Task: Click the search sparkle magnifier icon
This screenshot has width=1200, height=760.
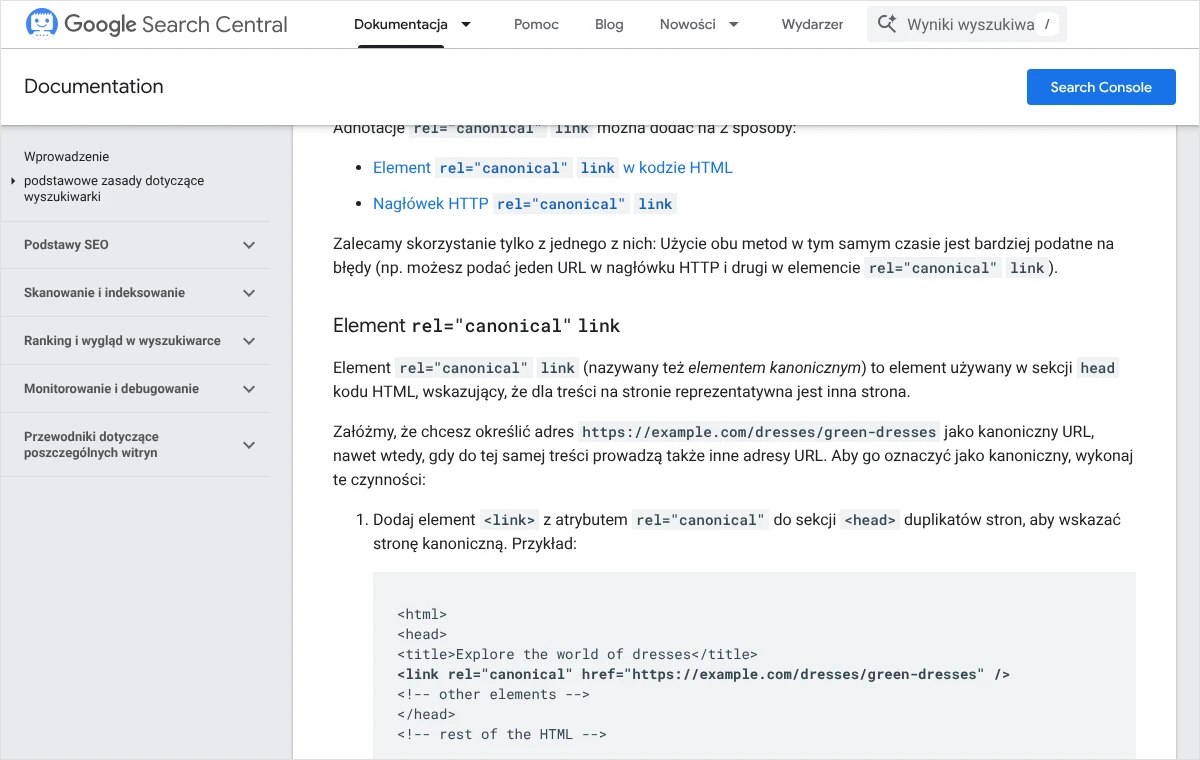Action: point(886,24)
